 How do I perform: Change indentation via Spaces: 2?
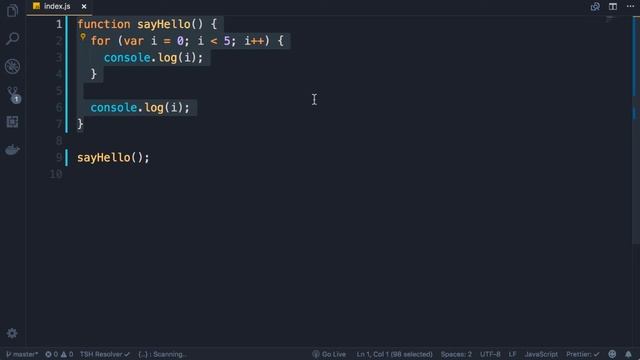[x=456, y=354]
